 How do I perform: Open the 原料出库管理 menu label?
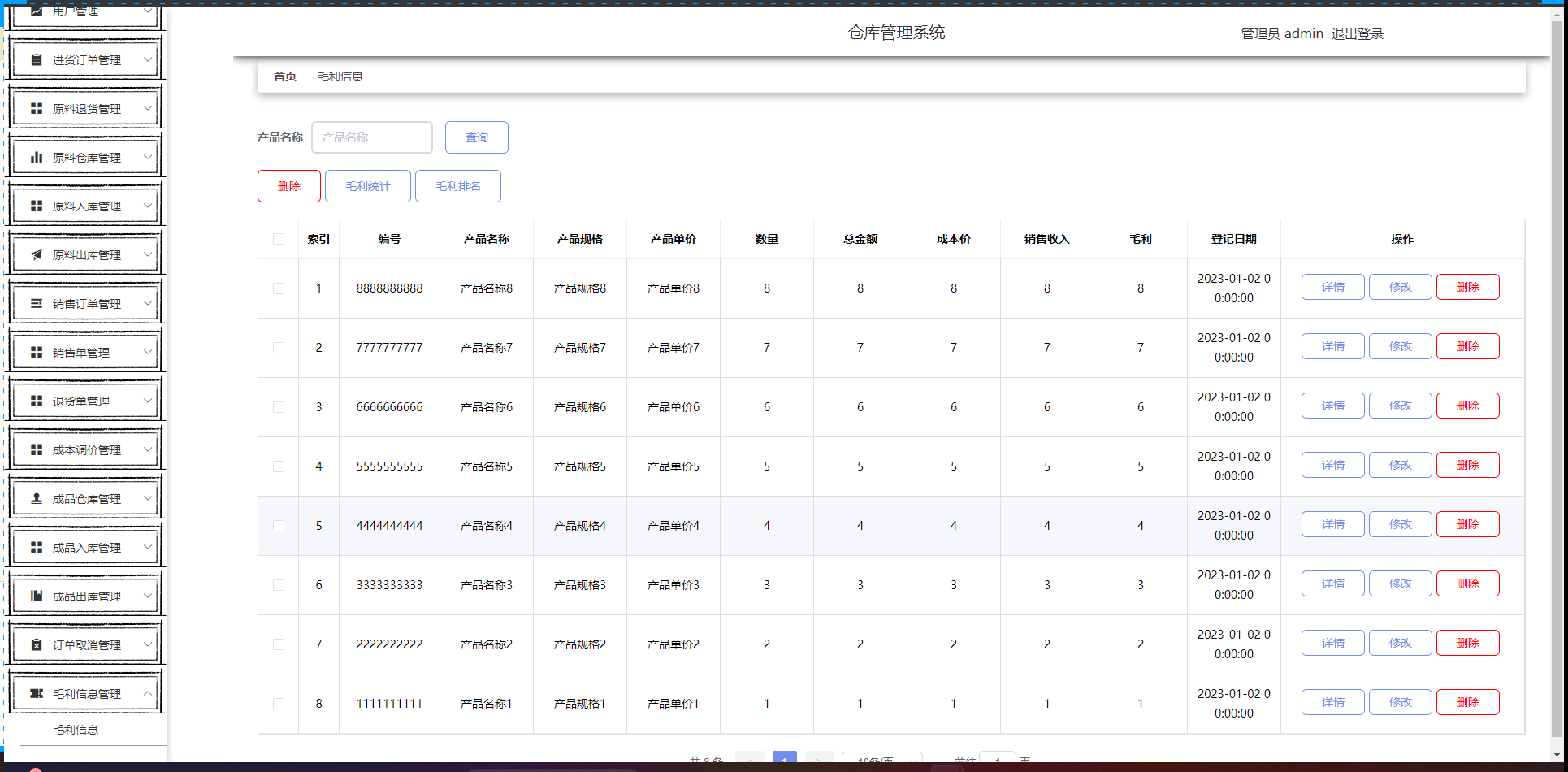87,255
